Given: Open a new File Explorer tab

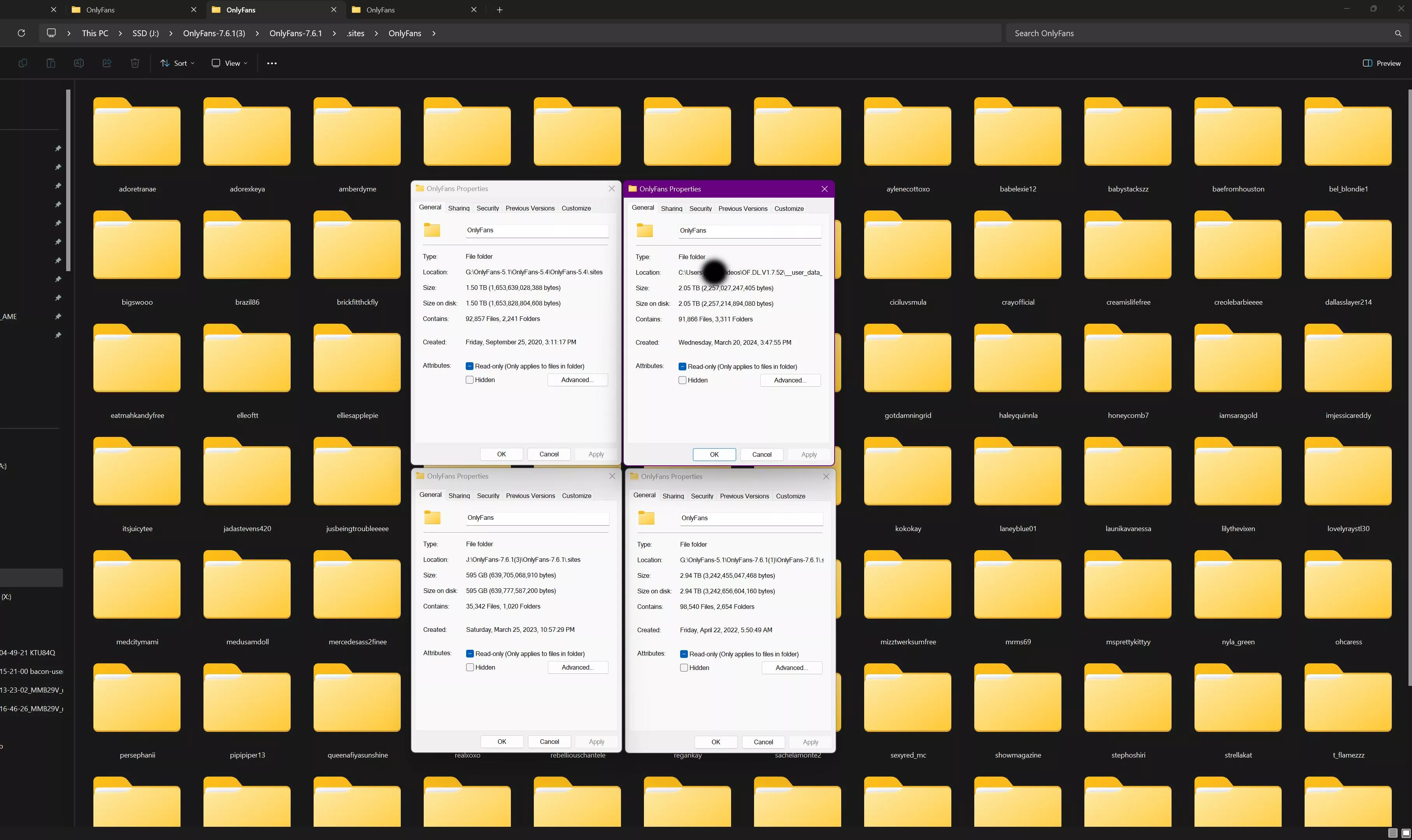Looking at the screenshot, I should click(x=499, y=10).
